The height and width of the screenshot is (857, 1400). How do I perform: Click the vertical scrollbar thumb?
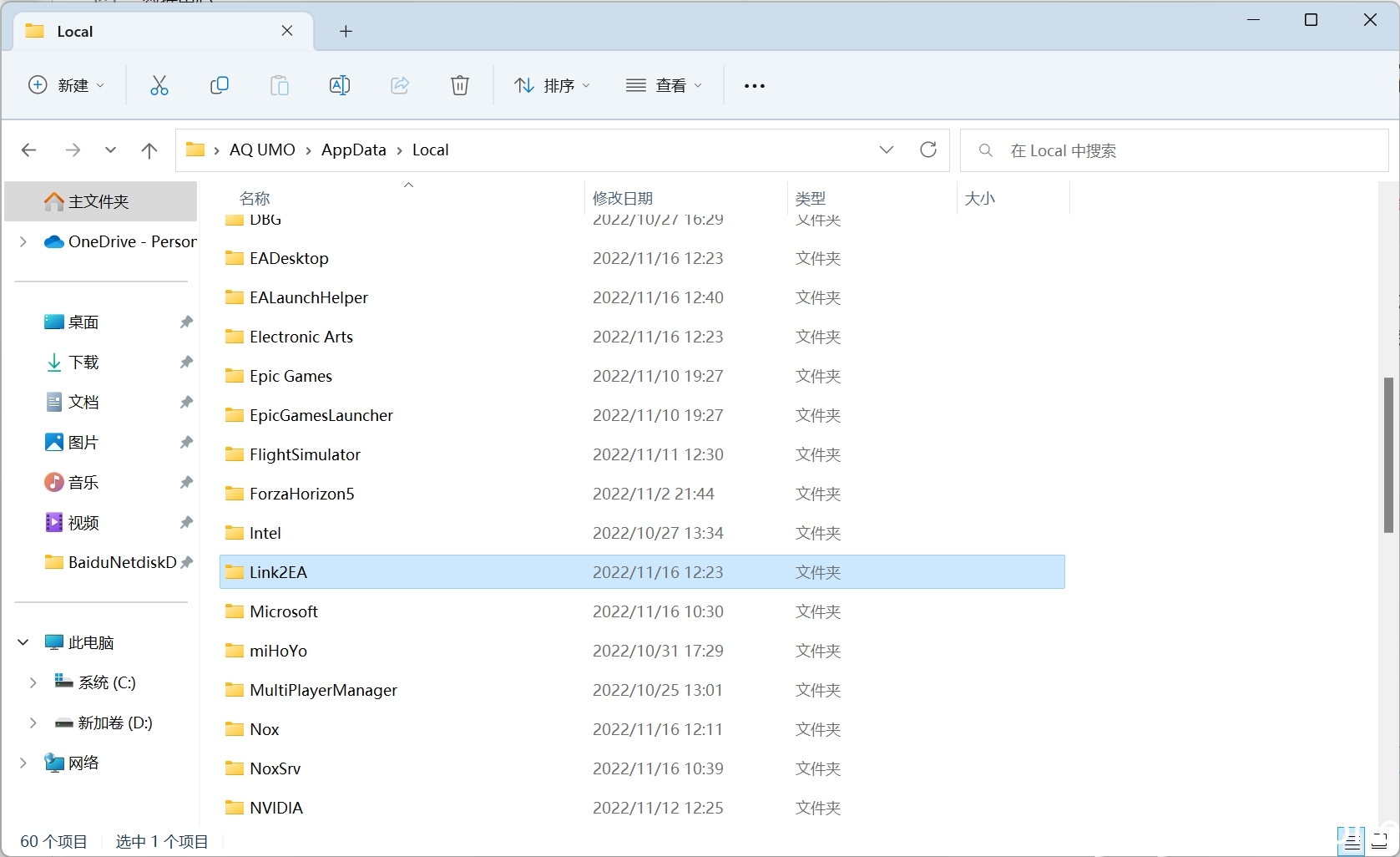(1388, 455)
